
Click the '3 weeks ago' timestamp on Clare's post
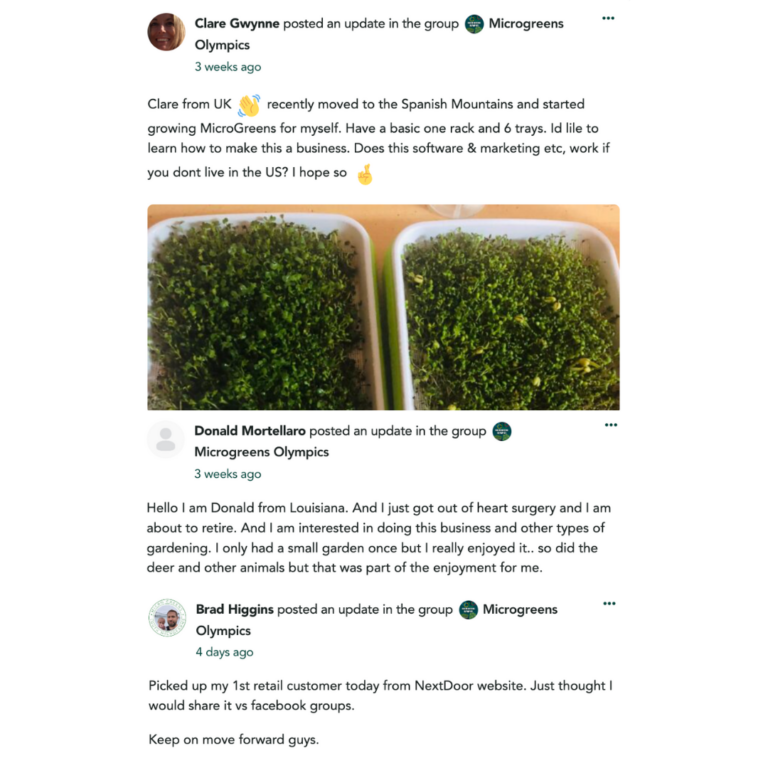228,67
